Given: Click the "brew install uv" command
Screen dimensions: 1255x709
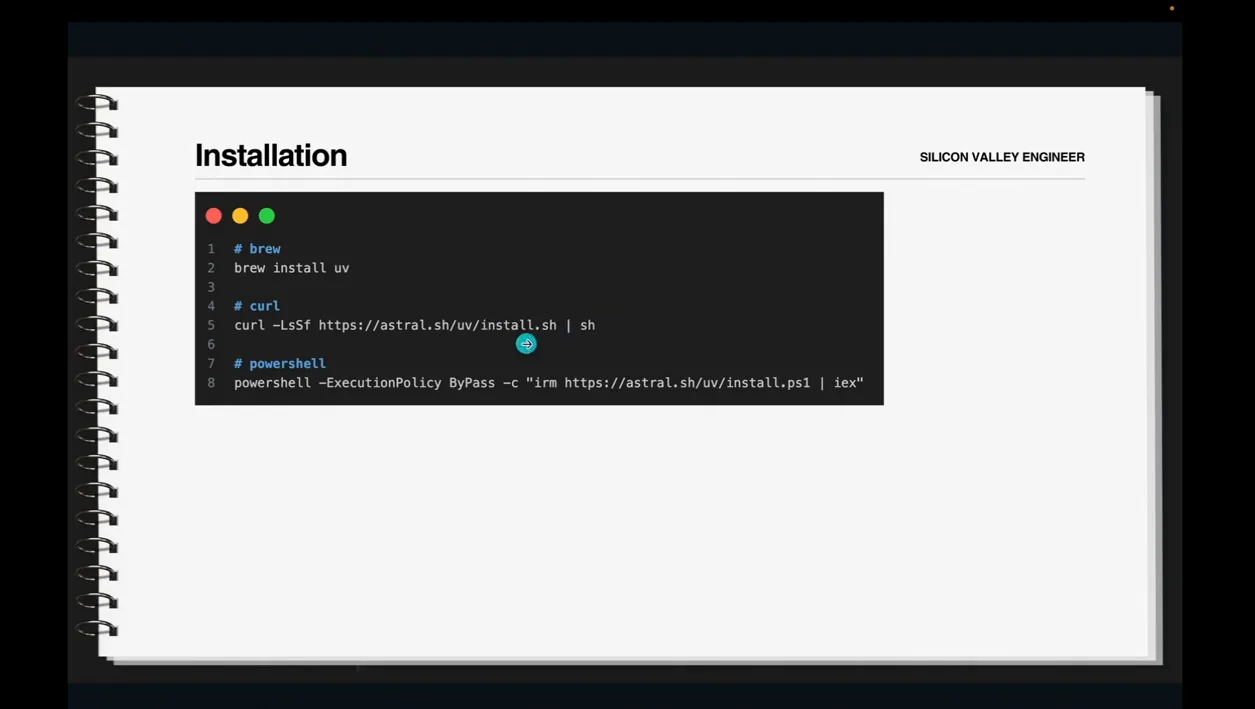Looking at the screenshot, I should tap(292, 268).
